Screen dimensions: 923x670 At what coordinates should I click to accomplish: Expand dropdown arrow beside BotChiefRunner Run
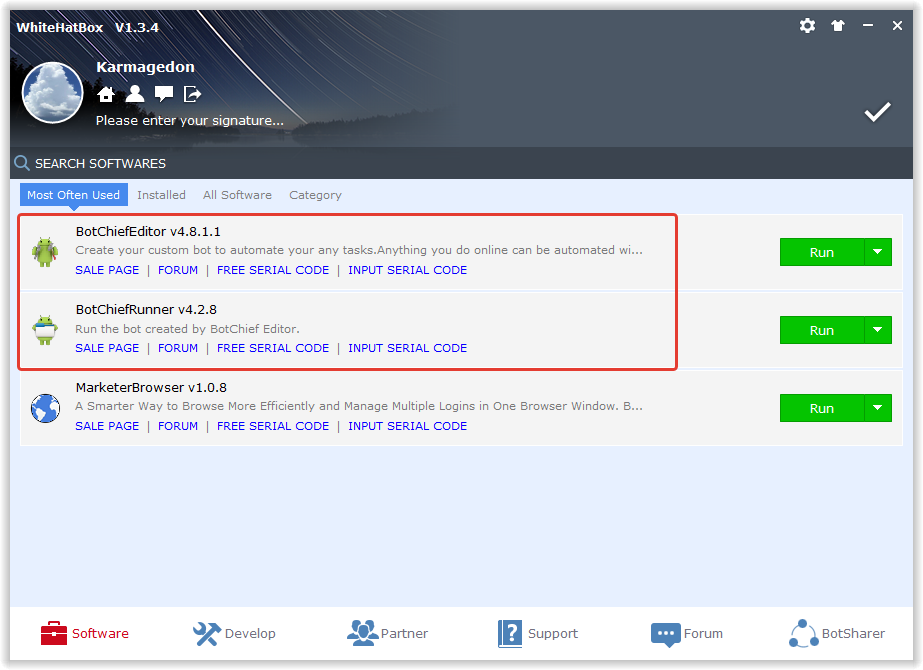[877, 330]
